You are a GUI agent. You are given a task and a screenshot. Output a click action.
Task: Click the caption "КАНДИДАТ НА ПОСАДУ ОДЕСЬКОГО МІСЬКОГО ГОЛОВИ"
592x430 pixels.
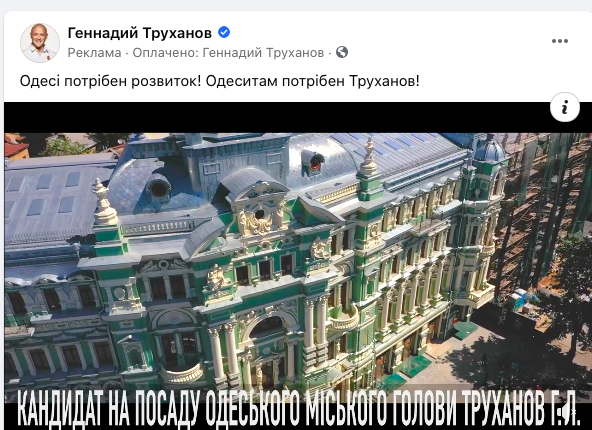(237, 408)
